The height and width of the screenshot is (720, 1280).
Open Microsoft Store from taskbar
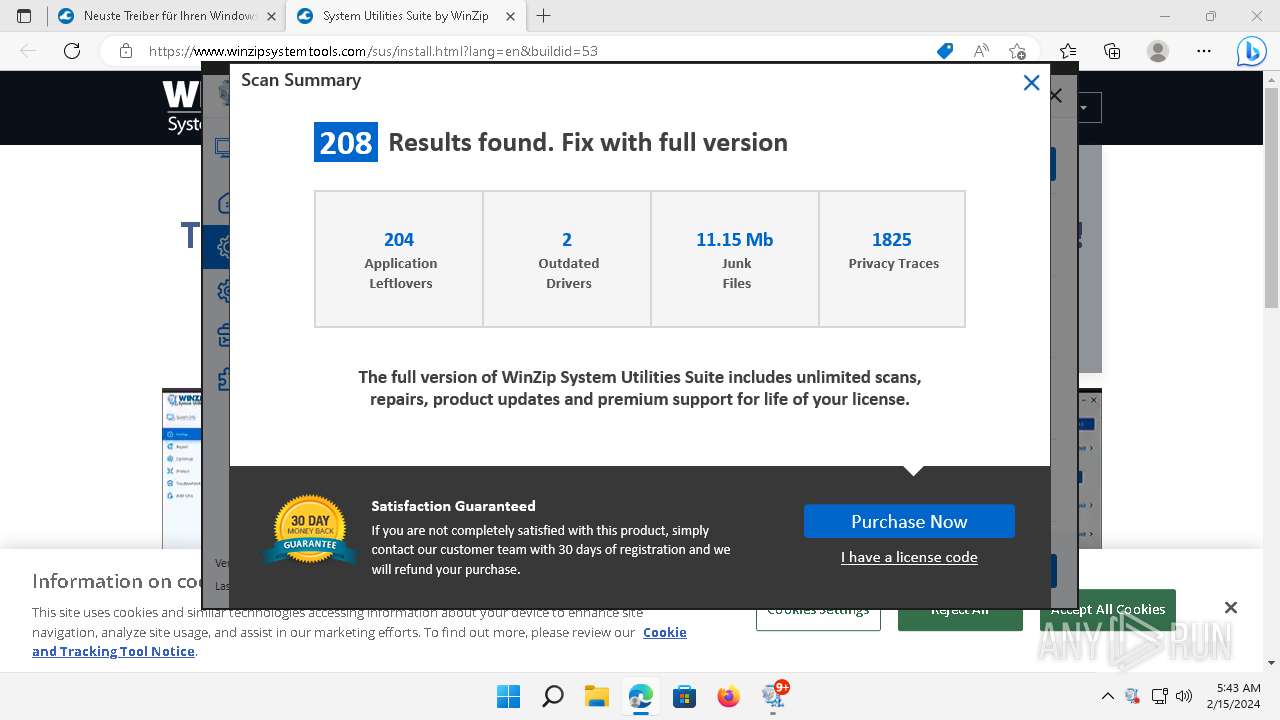point(684,696)
